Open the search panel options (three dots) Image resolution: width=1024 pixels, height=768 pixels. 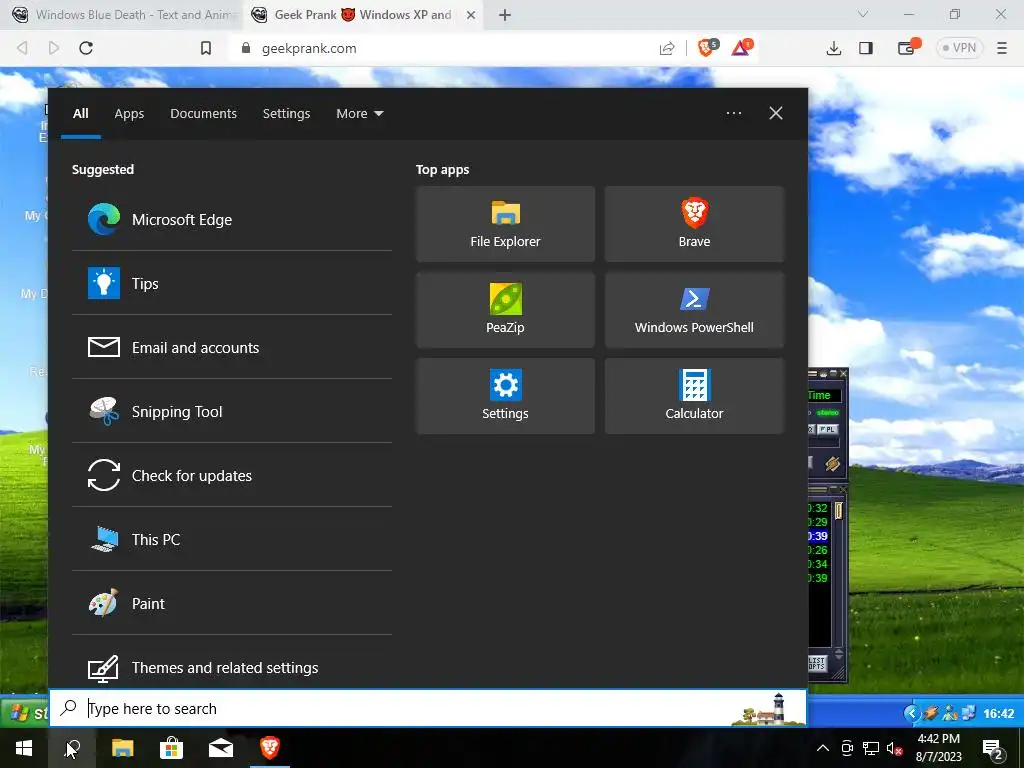[x=734, y=113]
